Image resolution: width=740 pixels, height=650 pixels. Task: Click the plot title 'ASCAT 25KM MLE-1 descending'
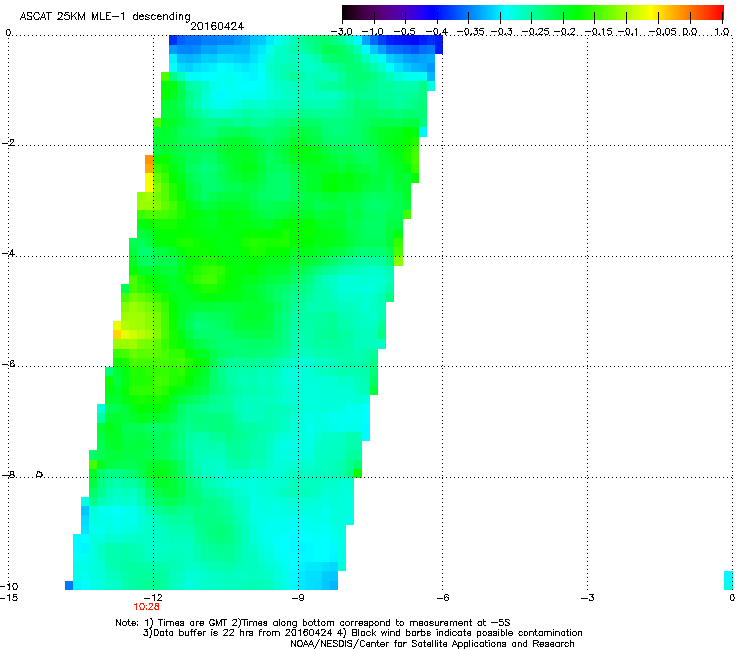coord(105,17)
